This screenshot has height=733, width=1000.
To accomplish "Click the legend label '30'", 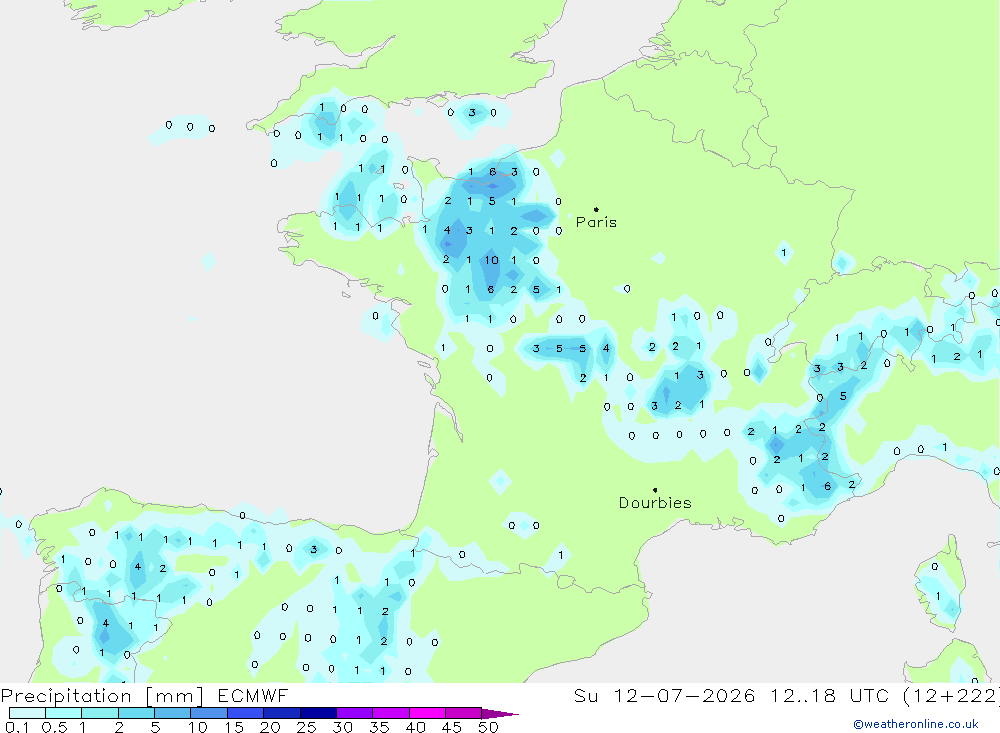I will 342,727.
